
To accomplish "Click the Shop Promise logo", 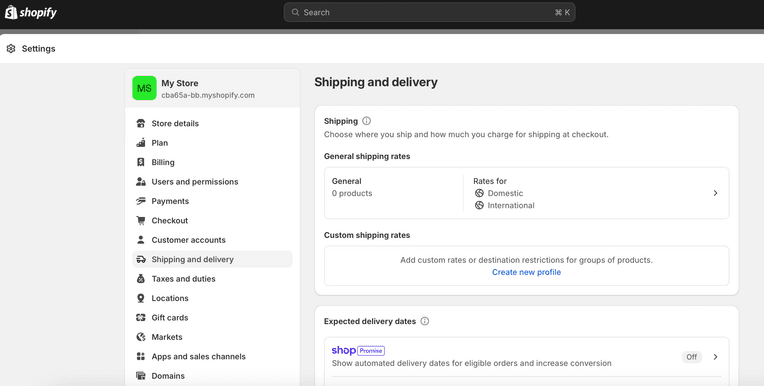I will pyautogui.click(x=358, y=350).
